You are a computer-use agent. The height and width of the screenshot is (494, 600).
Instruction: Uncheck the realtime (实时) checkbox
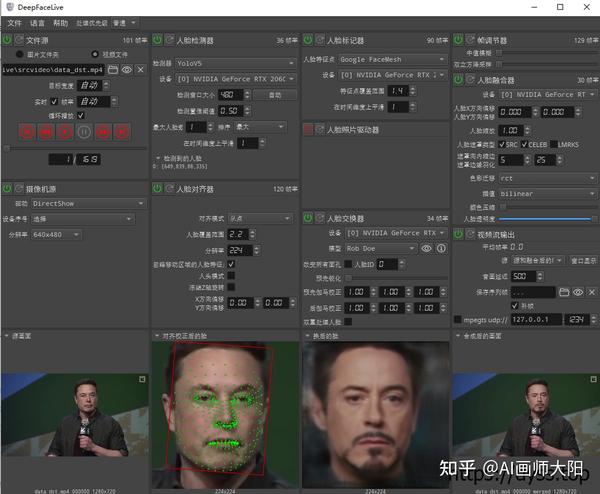coord(54,101)
